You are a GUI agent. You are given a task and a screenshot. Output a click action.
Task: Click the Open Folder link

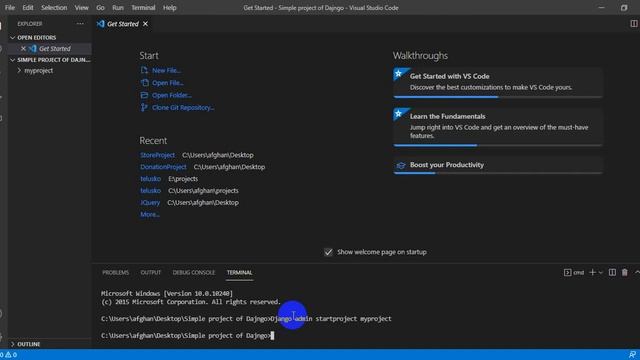[x=171, y=95]
